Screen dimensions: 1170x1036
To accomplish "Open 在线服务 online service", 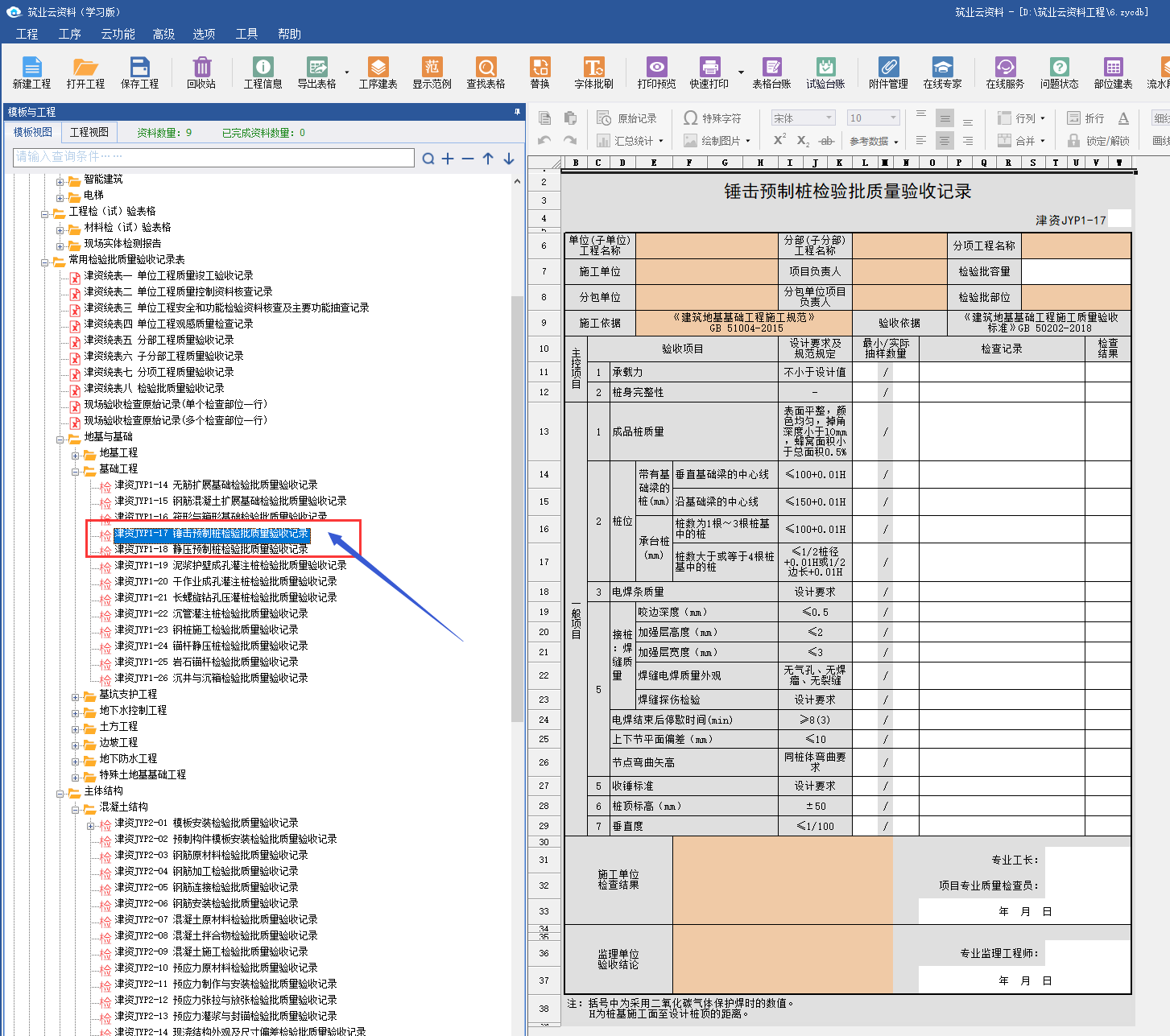I will (1005, 72).
